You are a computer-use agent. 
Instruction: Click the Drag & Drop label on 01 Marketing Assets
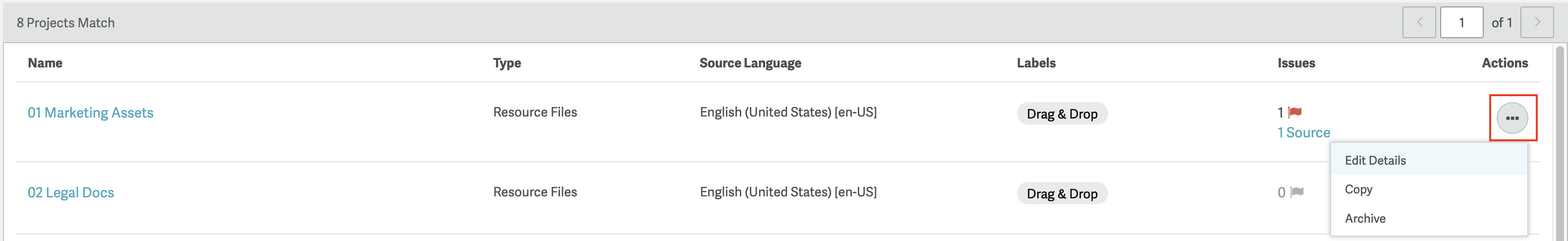[1062, 114]
